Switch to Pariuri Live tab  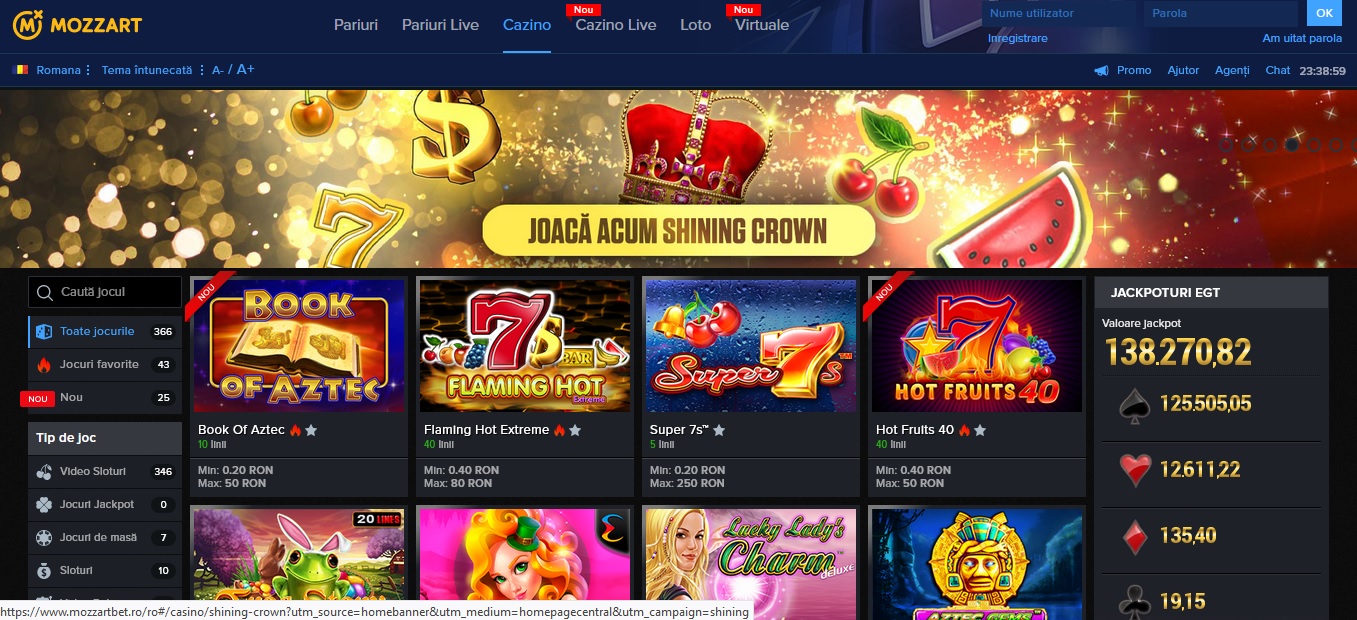click(440, 25)
